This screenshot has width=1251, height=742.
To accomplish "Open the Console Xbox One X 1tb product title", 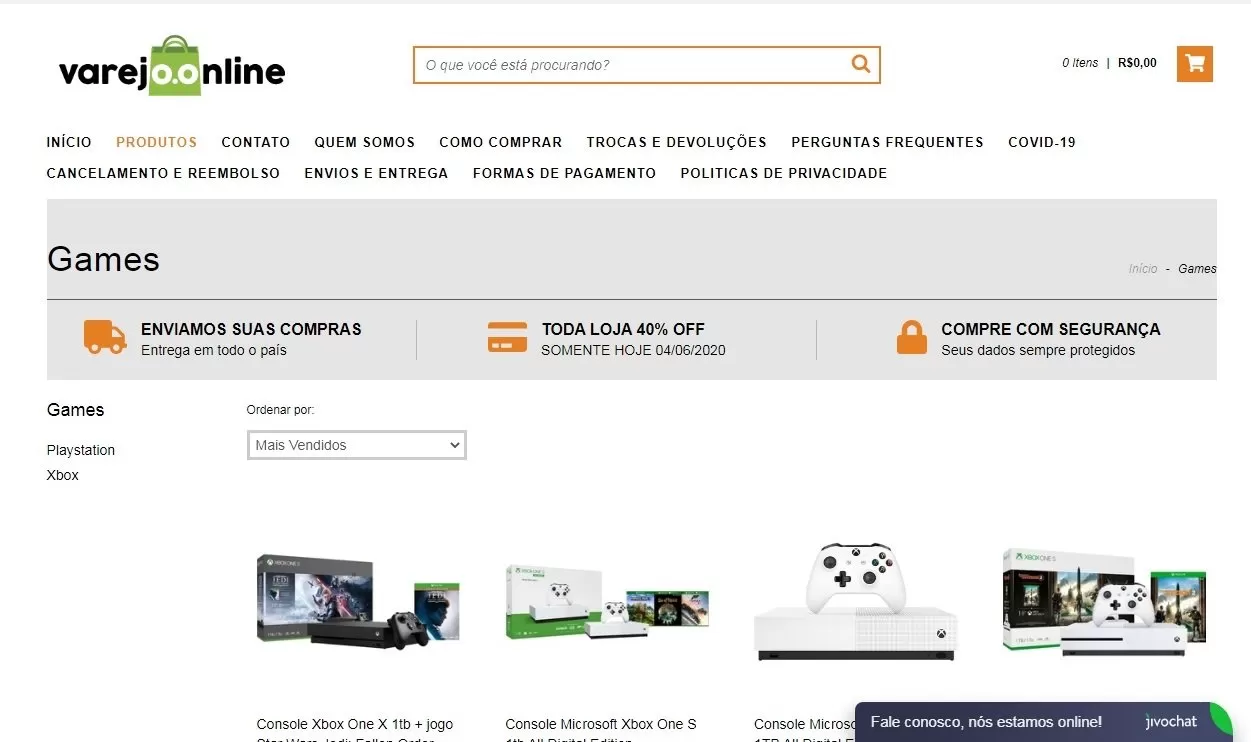I will [355, 731].
